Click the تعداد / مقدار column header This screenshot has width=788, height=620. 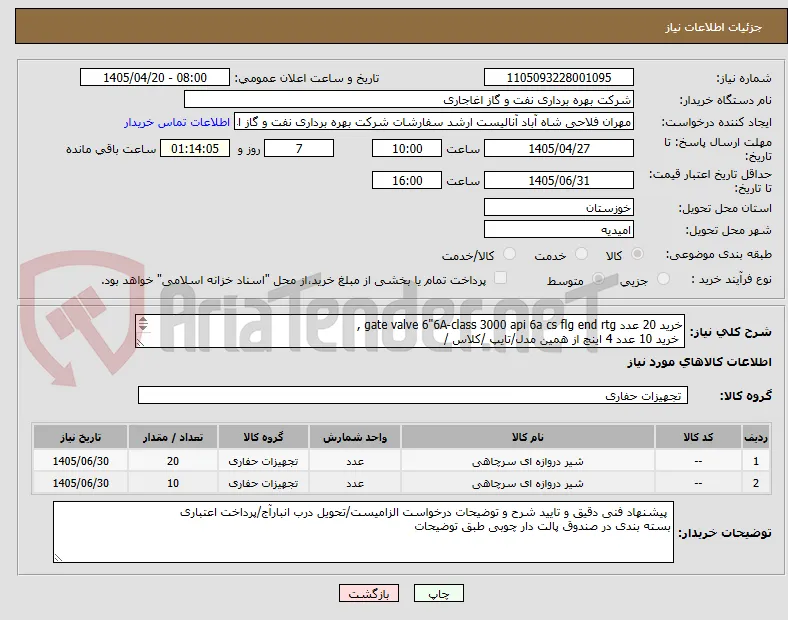(173, 437)
